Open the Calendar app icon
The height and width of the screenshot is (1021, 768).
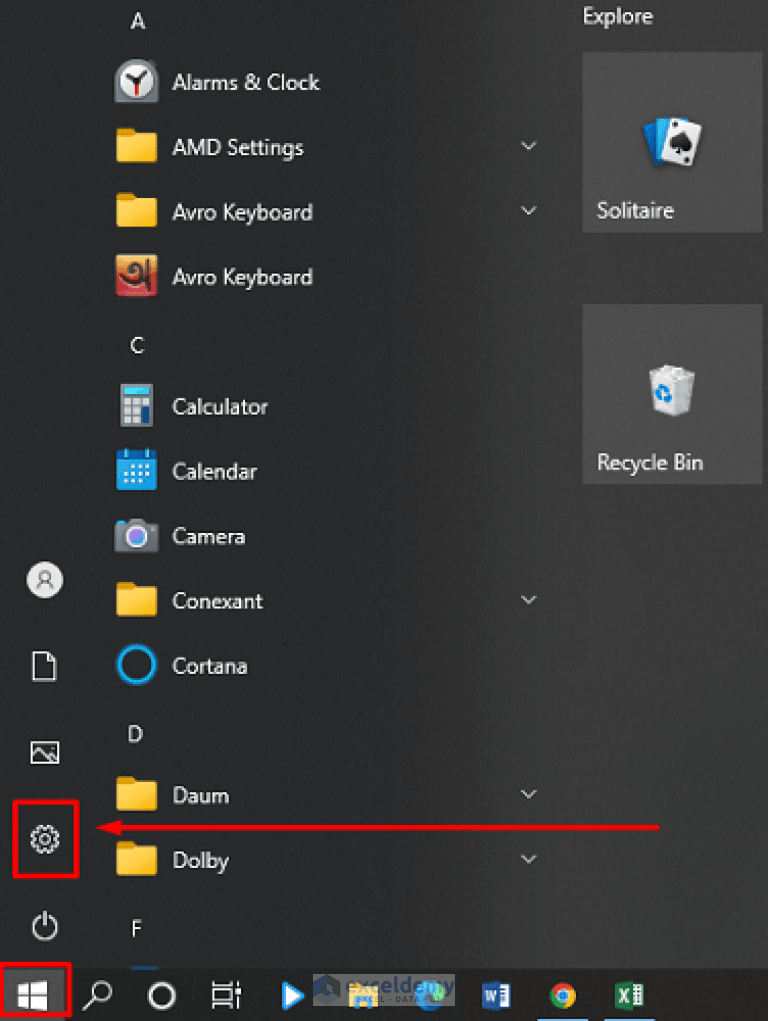click(136, 469)
